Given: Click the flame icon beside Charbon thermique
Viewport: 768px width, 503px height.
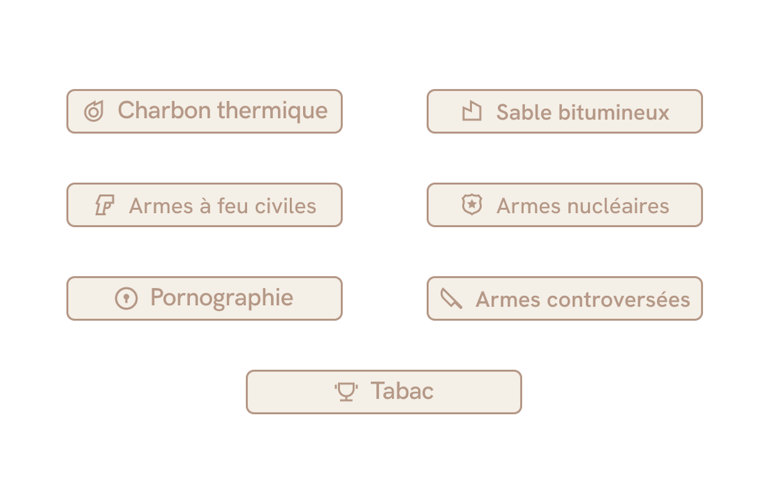Looking at the screenshot, I should (x=94, y=111).
